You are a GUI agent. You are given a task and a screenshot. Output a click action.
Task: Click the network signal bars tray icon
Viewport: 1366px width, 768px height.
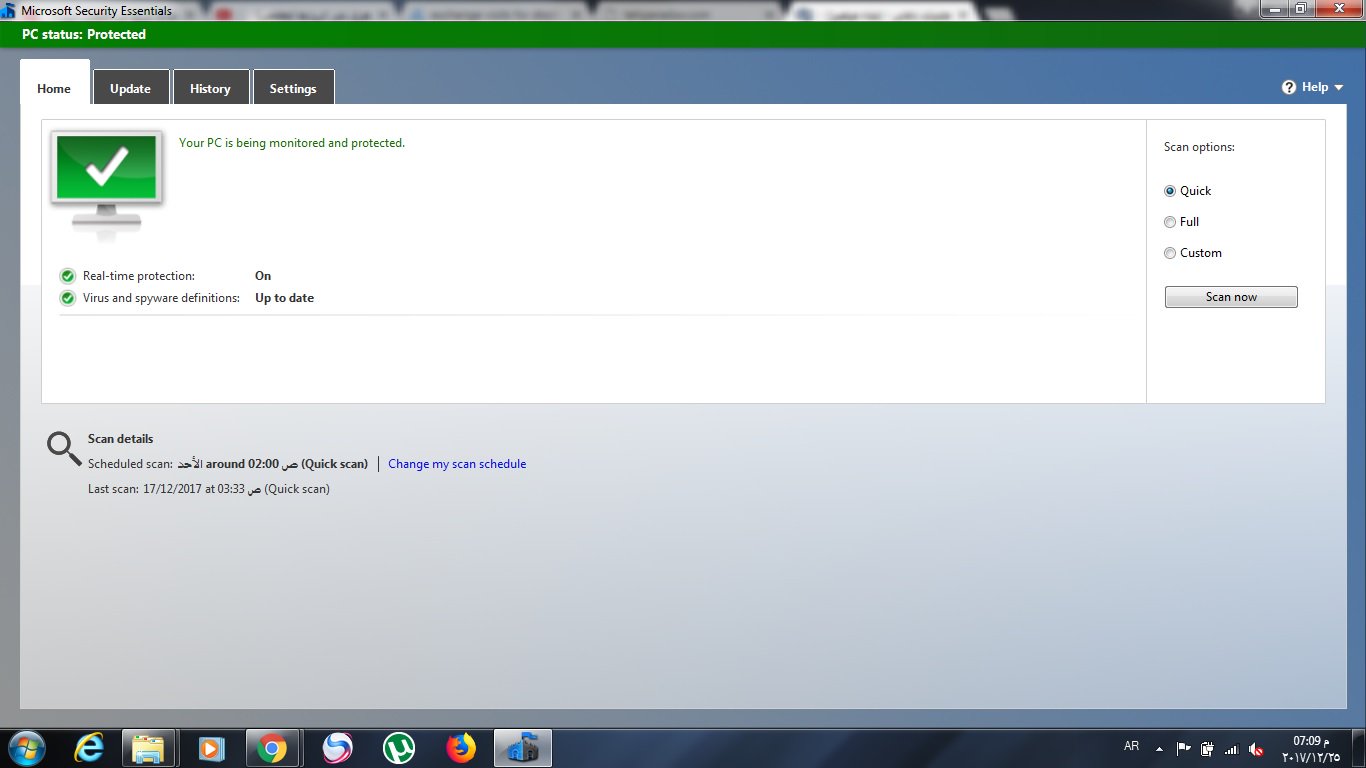click(x=1231, y=749)
